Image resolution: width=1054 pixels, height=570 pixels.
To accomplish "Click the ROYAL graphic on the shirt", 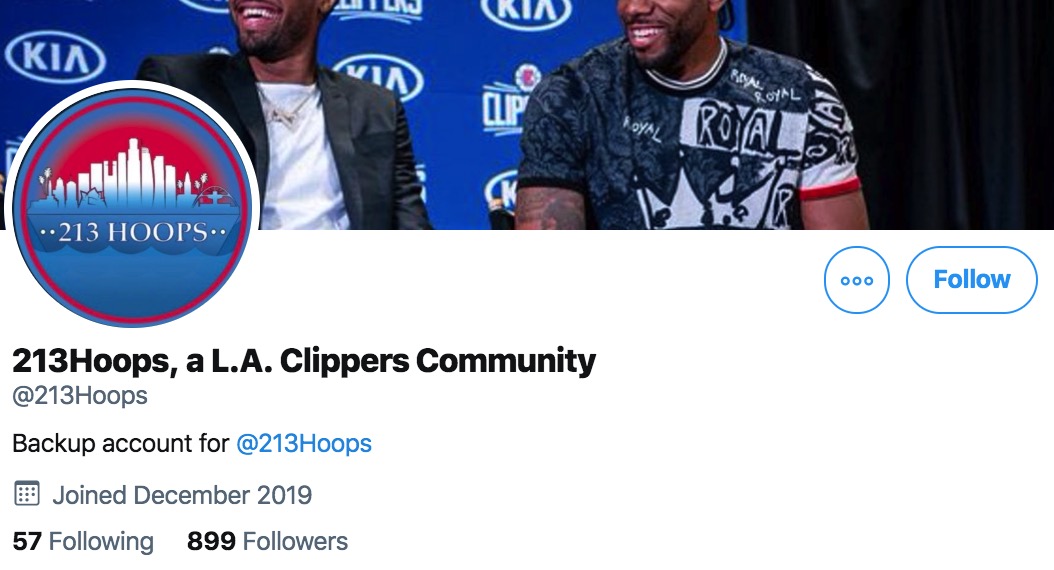I will [741, 130].
